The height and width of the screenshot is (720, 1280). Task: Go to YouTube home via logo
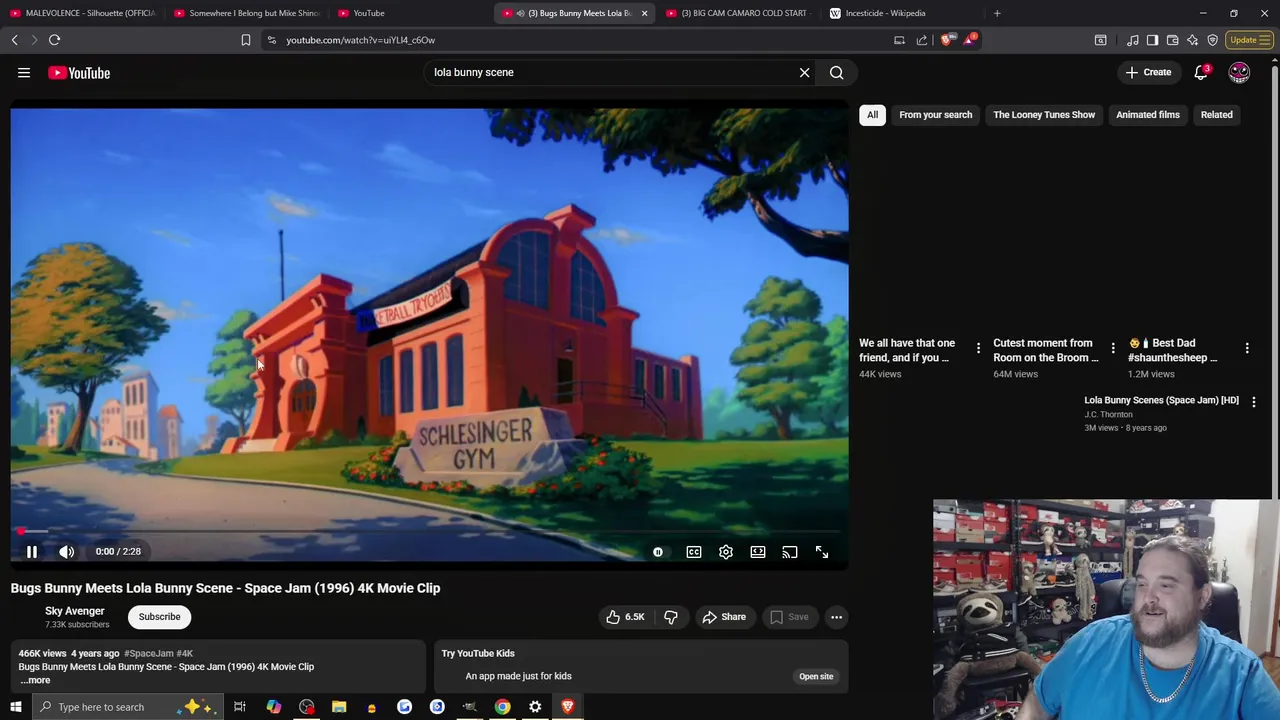point(79,72)
